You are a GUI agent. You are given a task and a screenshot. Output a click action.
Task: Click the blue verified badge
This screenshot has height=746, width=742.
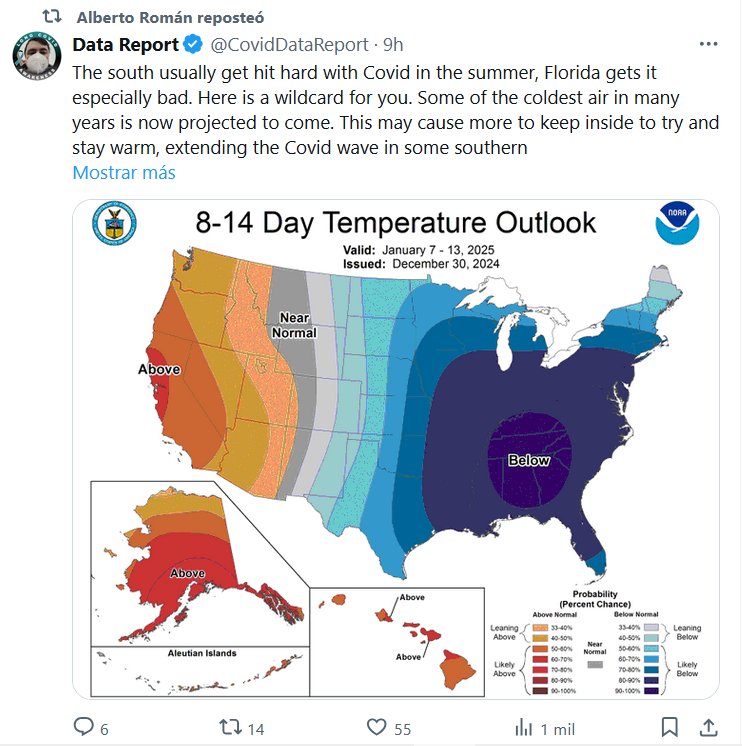click(x=194, y=45)
